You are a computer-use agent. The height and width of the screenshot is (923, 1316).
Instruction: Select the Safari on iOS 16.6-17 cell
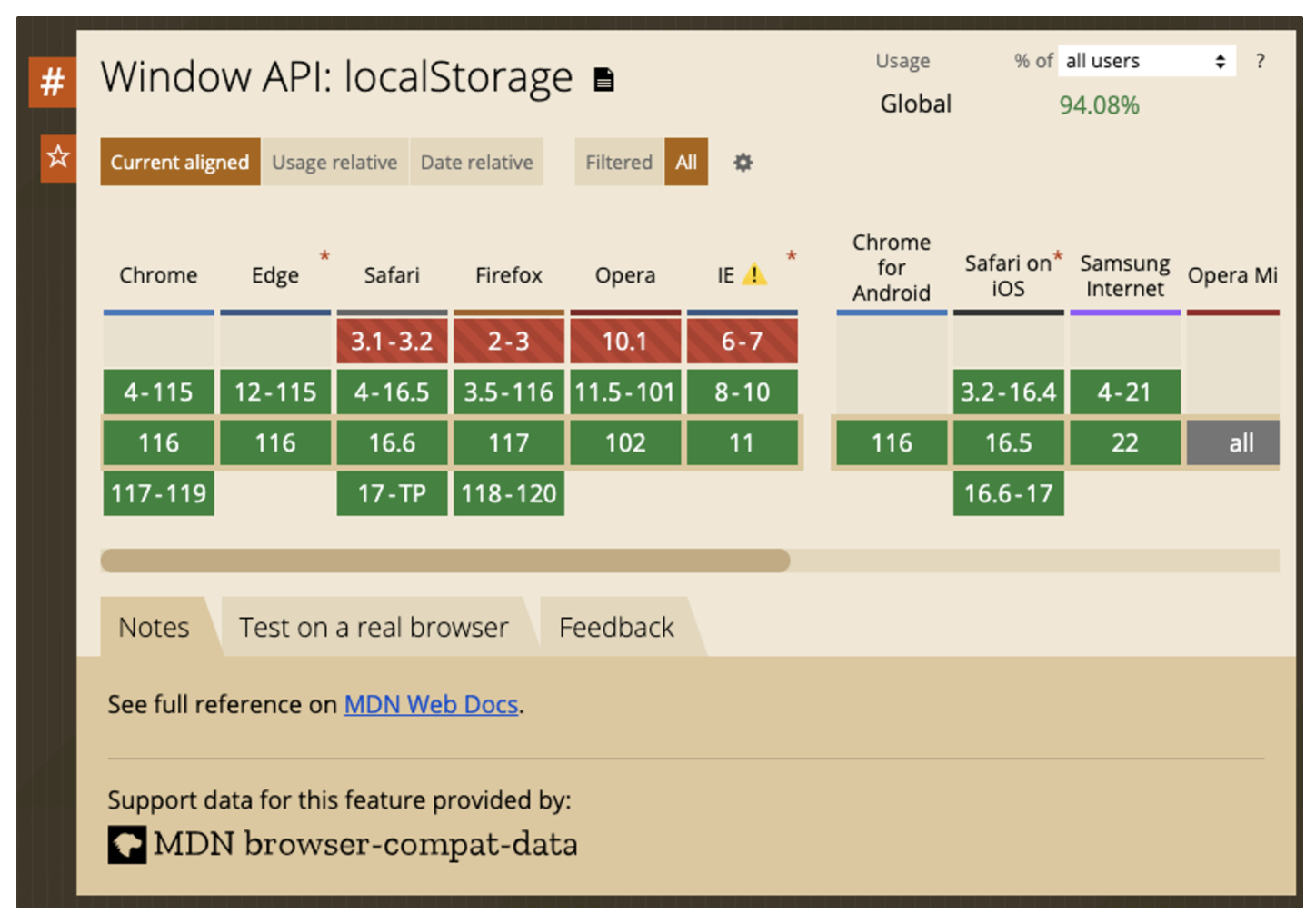tap(1009, 493)
